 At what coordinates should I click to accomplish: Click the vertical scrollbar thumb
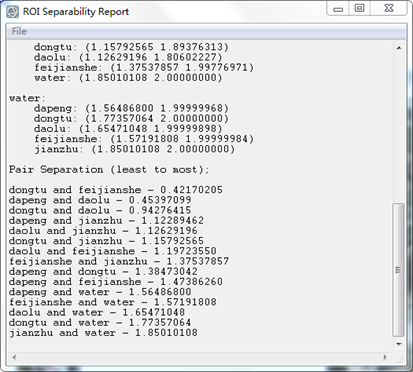[399, 270]
